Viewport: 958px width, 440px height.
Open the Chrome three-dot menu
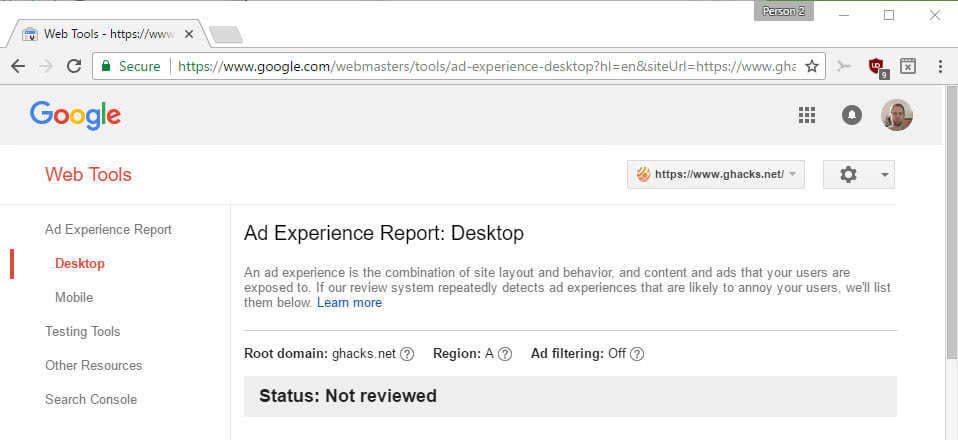pos(940,66)
